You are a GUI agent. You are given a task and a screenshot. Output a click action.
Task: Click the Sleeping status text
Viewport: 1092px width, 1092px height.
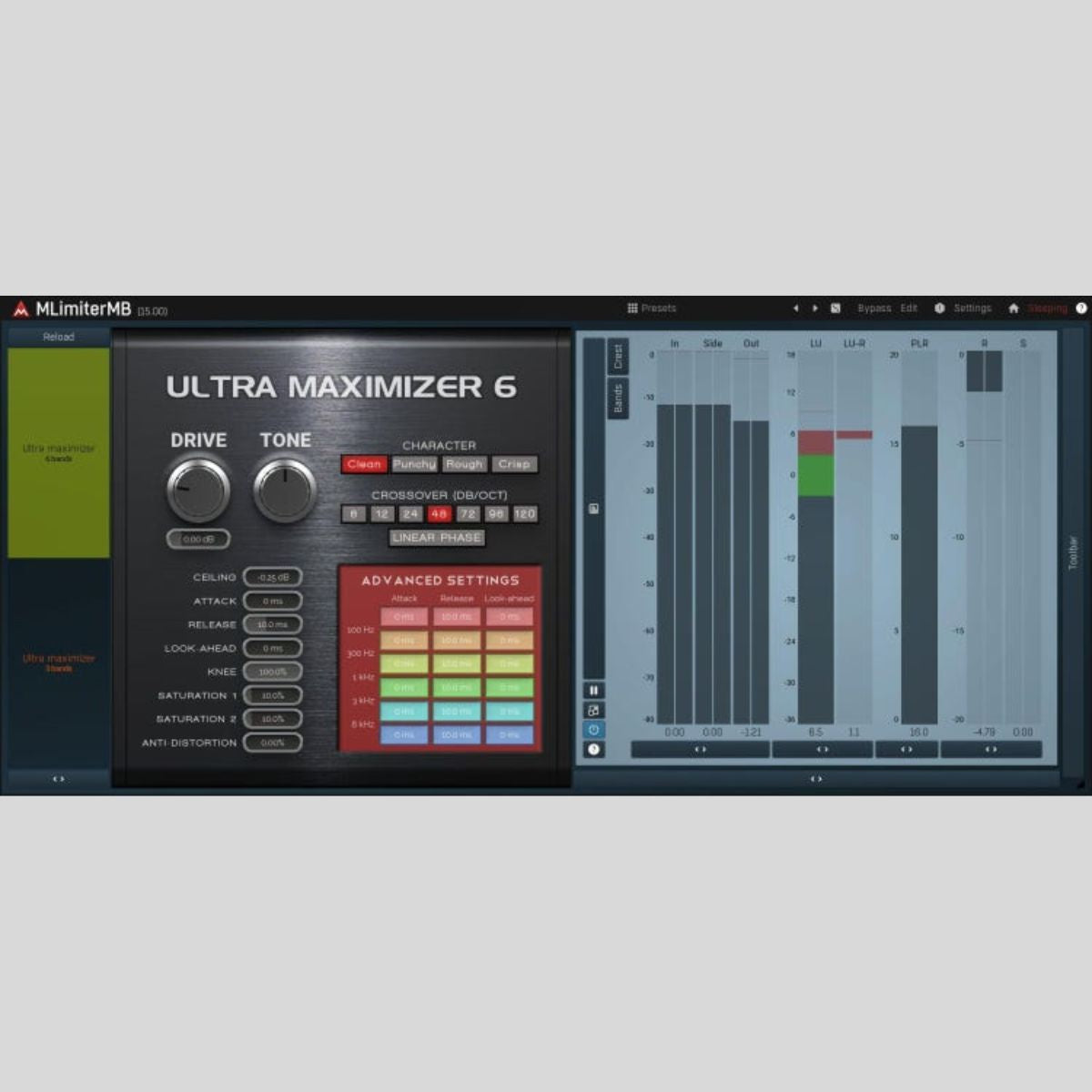[1047, 308]
